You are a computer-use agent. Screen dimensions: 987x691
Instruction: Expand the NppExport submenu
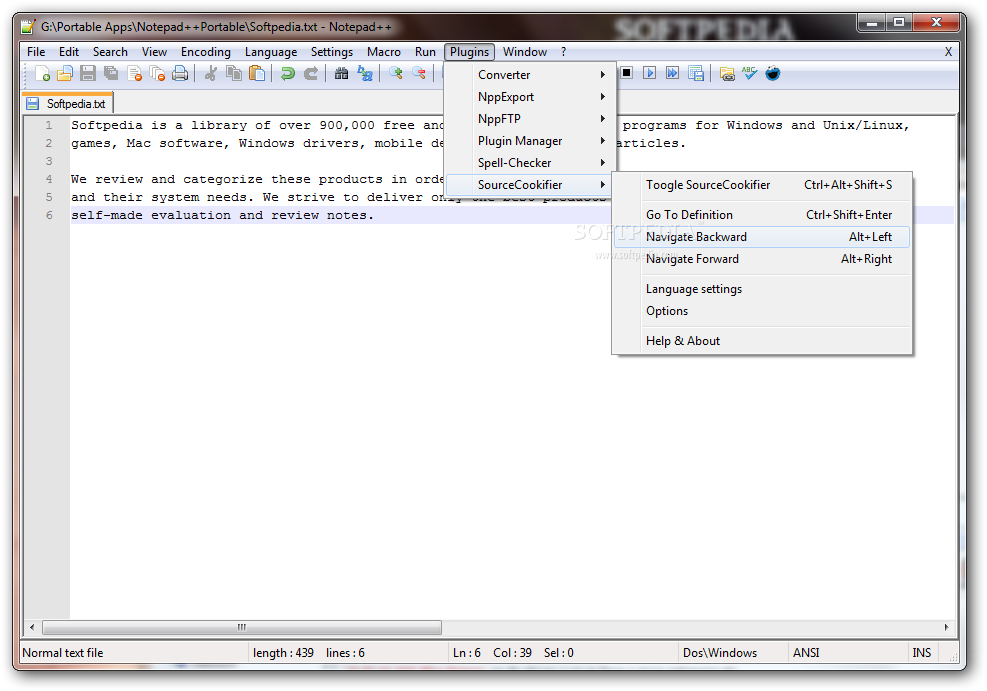[x=531, y=97]
